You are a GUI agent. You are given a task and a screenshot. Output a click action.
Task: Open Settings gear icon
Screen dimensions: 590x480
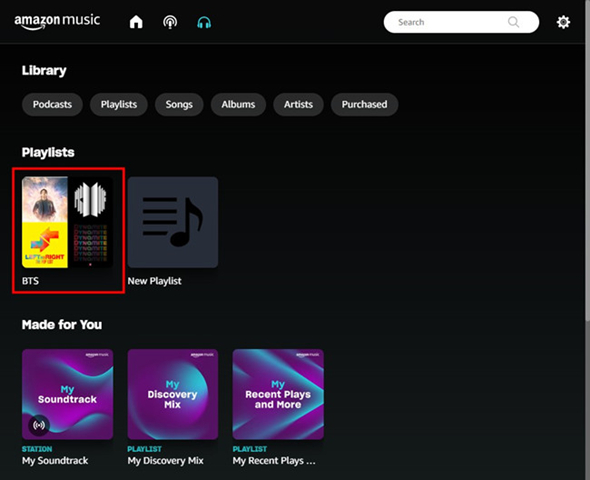click(x=563, y=22)
